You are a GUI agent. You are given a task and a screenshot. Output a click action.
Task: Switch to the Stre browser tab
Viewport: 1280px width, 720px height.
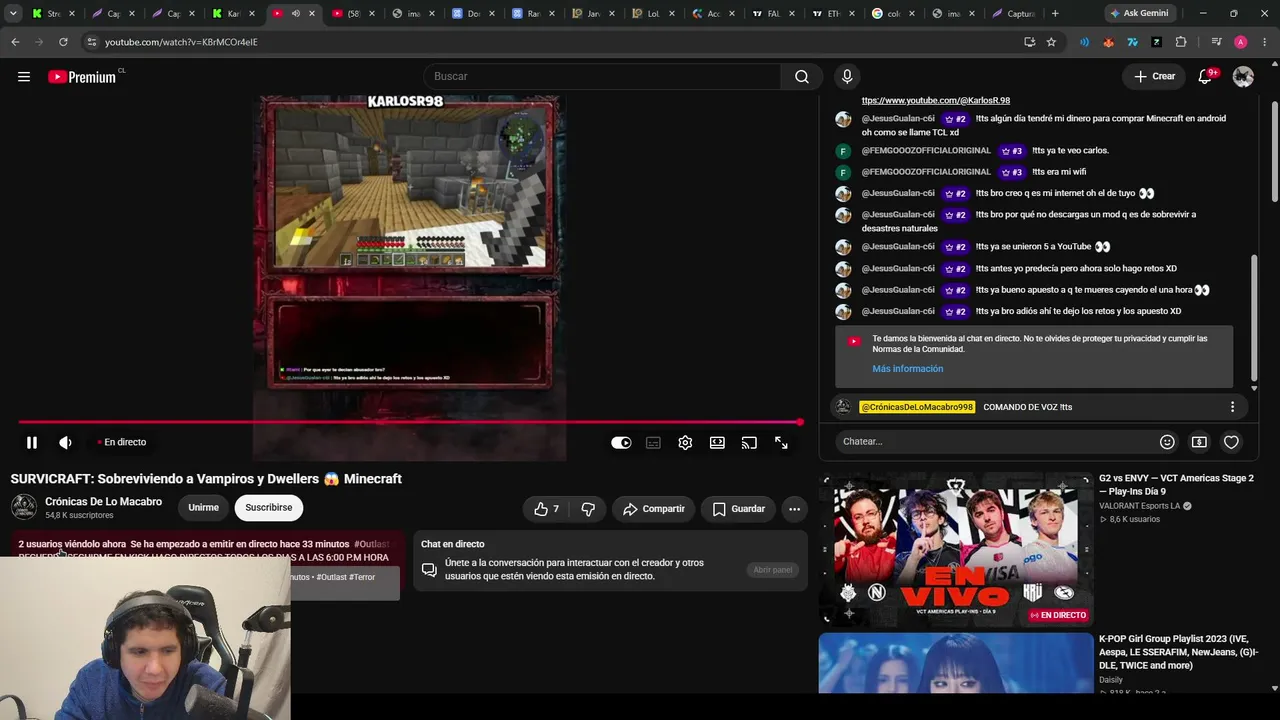(x=51, y=13)
